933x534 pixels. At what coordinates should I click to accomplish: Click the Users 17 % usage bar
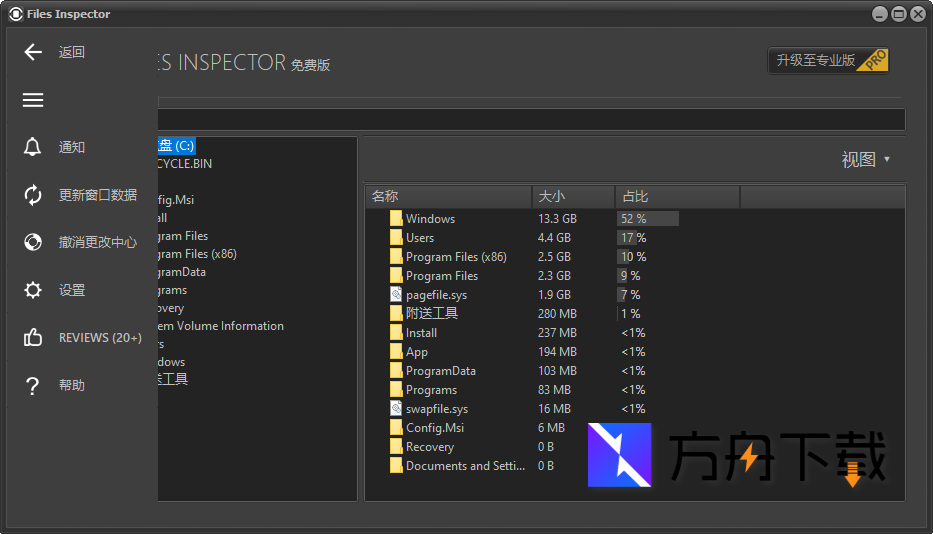(627, 238)
